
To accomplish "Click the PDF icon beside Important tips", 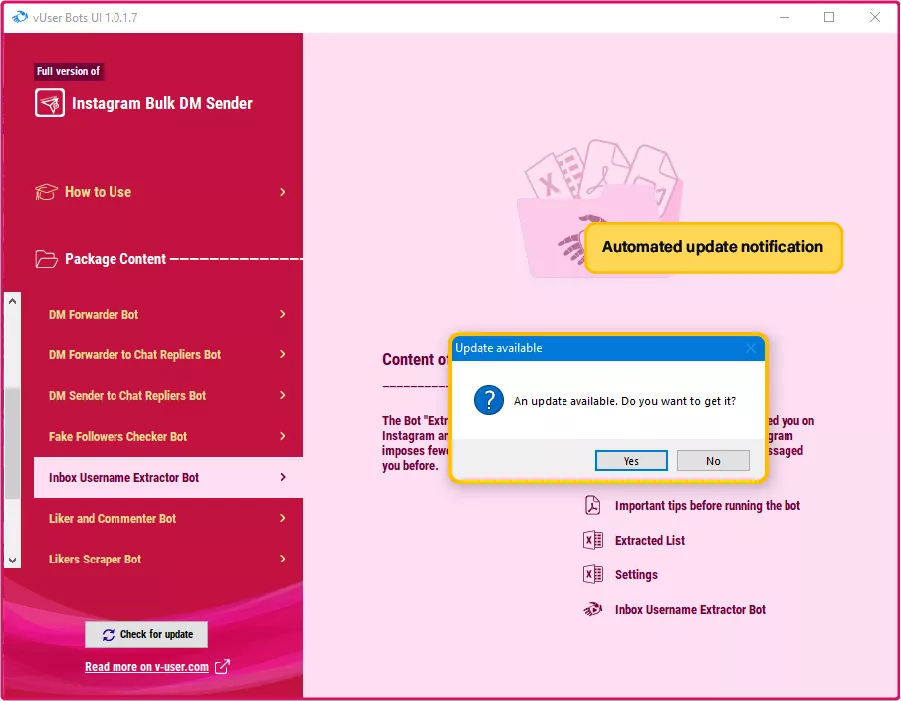I will click(x=592, y=506).
